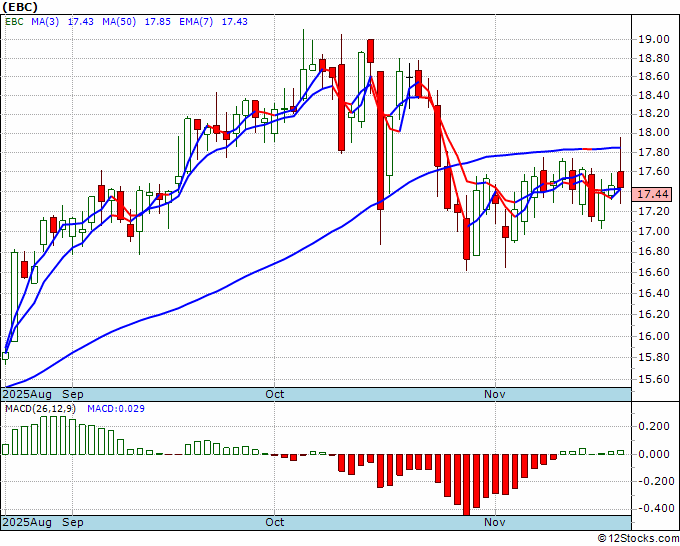Click "Oct" on the price chart date axis
Image resolution: width=680 pixels, height=546 pixels.
point(275,395)
